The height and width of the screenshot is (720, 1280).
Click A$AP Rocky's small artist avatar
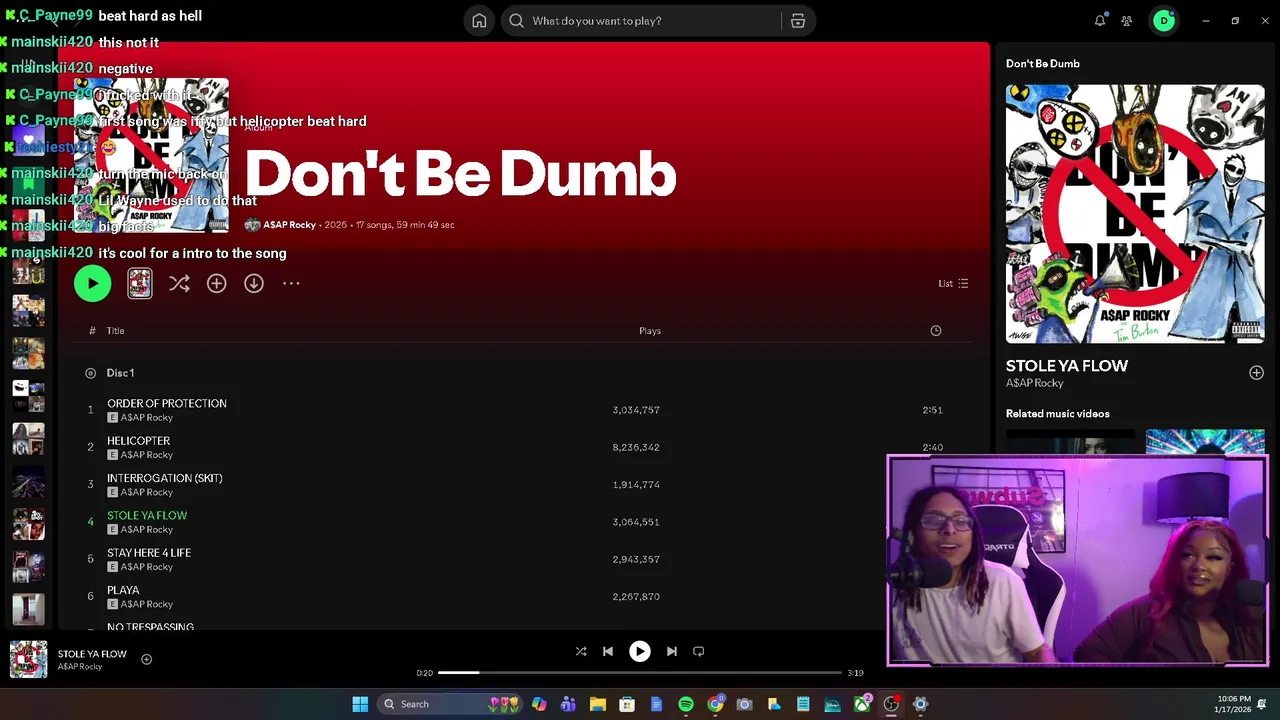coord(252,225)
